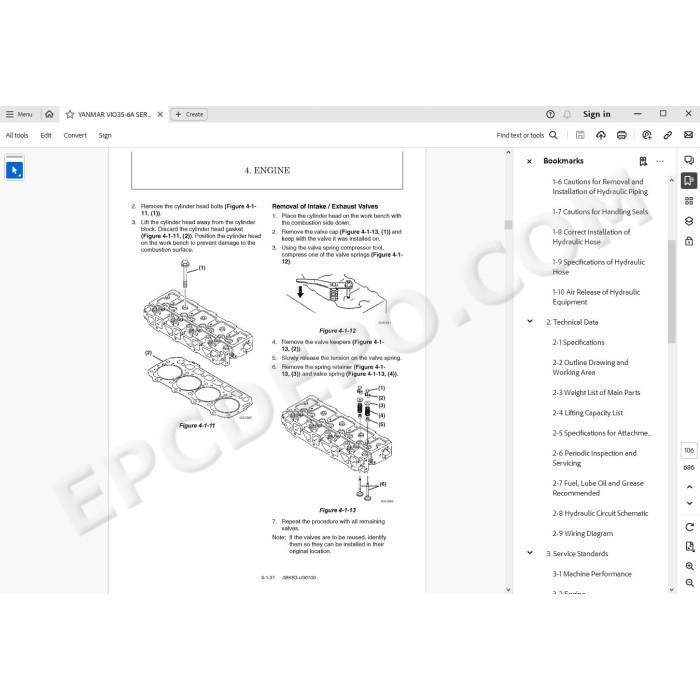Print the document

(x=621, y=135)
